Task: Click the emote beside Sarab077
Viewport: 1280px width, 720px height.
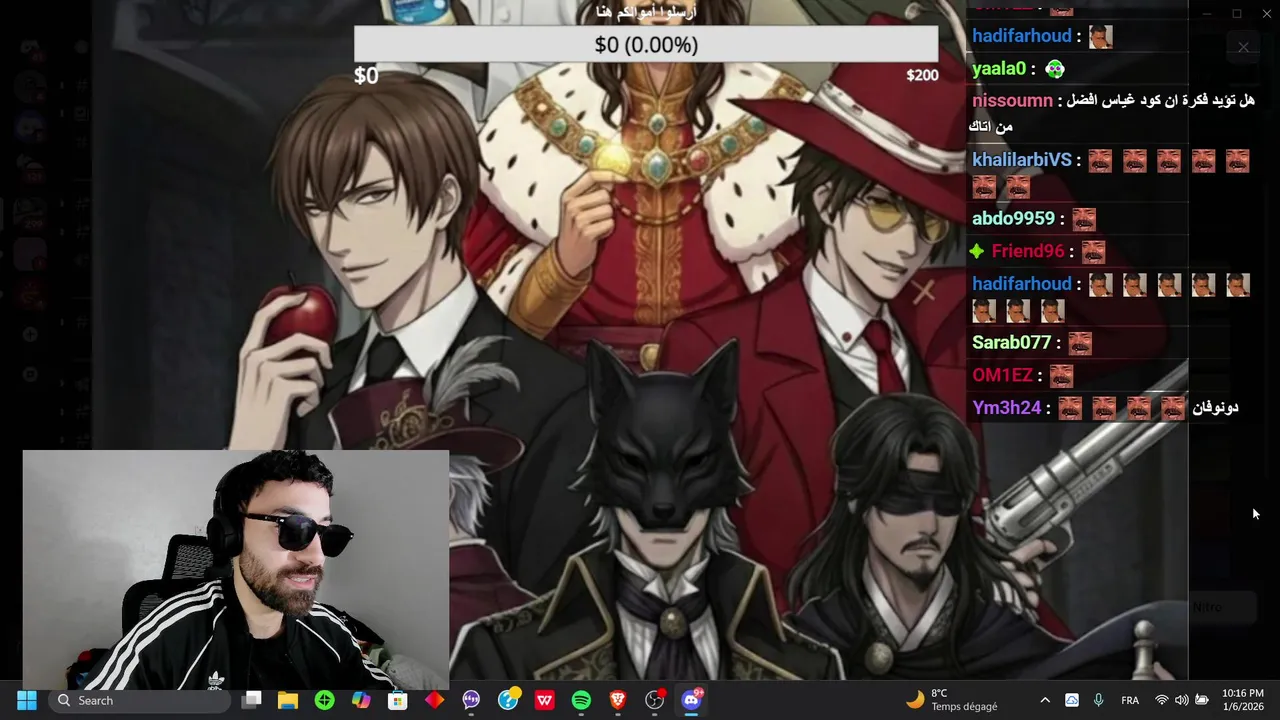Action: pyautogui.click(x=1080, y=342)
